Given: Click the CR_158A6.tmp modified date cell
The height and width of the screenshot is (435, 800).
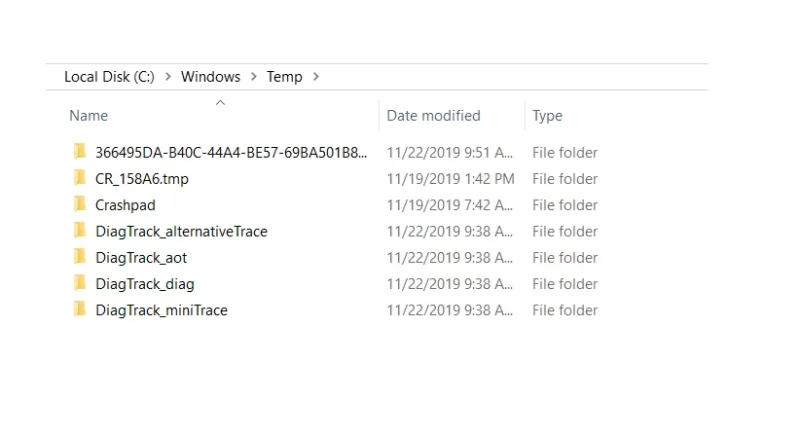Looking at the screenshot, I should pos(451,179).
